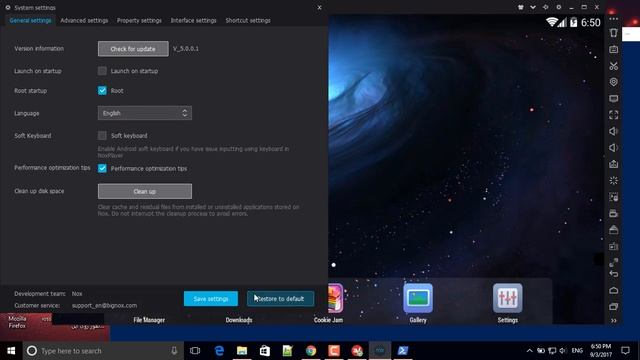Click the Save settings button
This screenshot has height=360, width=640.
(x=211, y=299)
